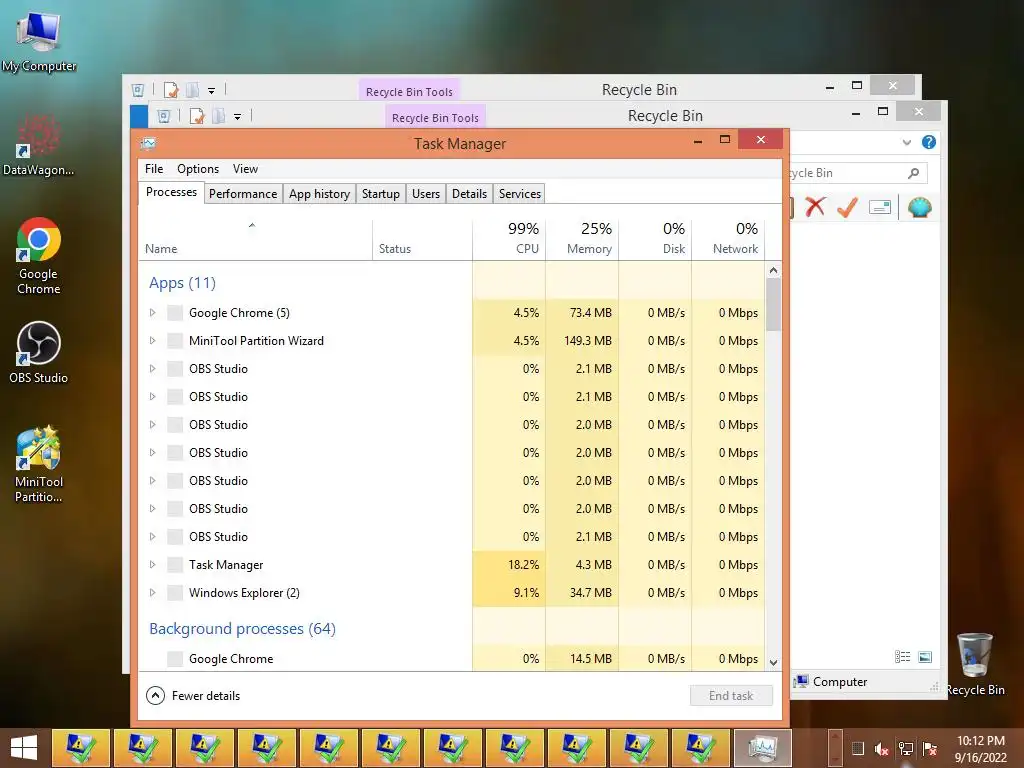1024x768 pixels.
Task: Click the Apps (11) group heading
Action: point(182,283)
